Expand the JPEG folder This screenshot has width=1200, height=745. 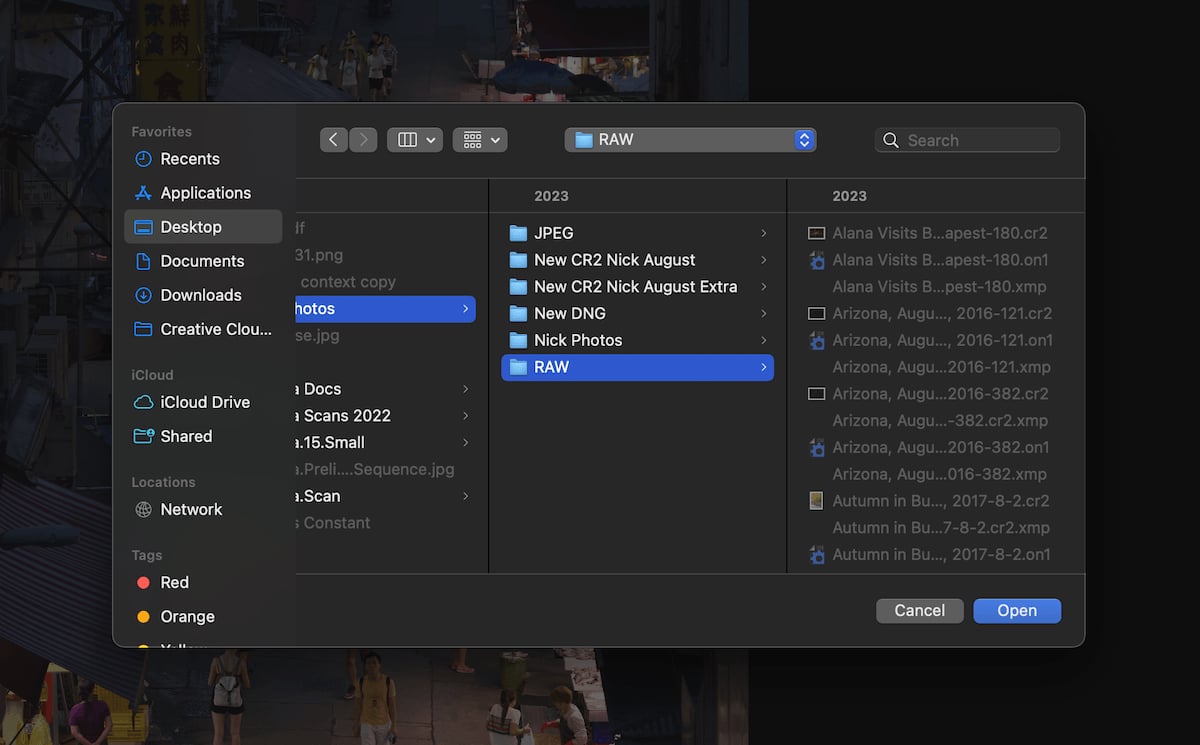click(554, 232)
